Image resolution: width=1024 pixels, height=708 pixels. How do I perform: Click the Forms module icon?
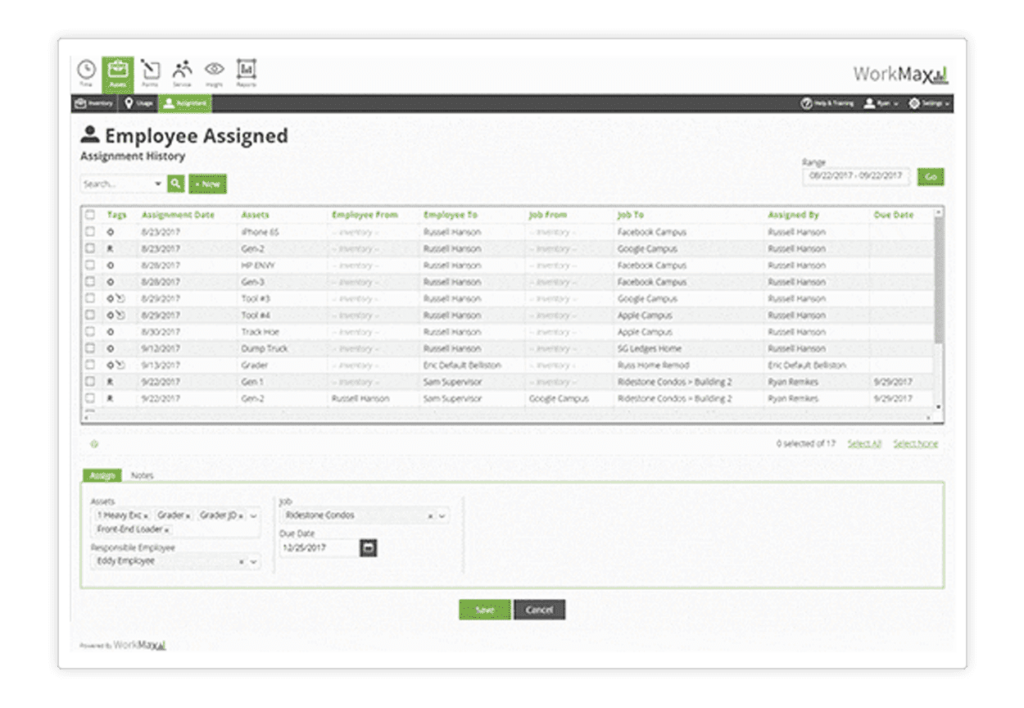[x=150, y=70]
